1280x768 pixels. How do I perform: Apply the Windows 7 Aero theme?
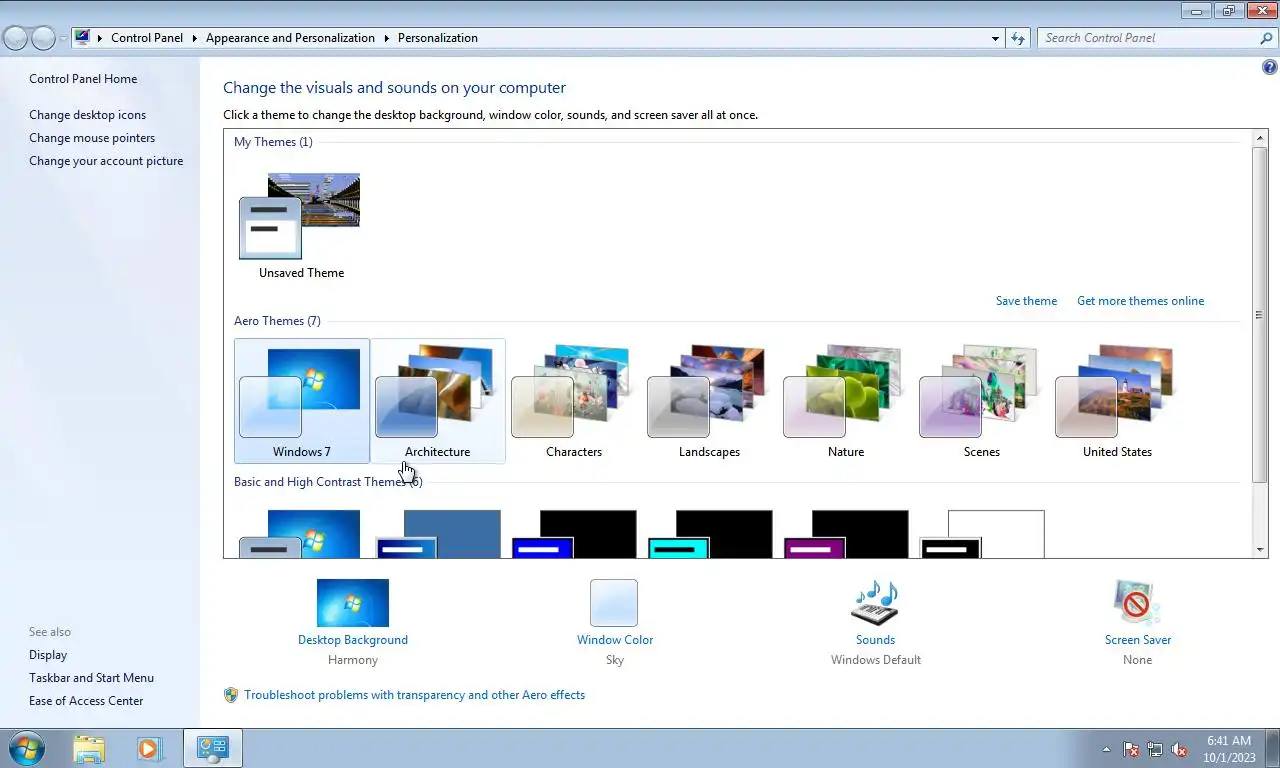coord(301,401)
